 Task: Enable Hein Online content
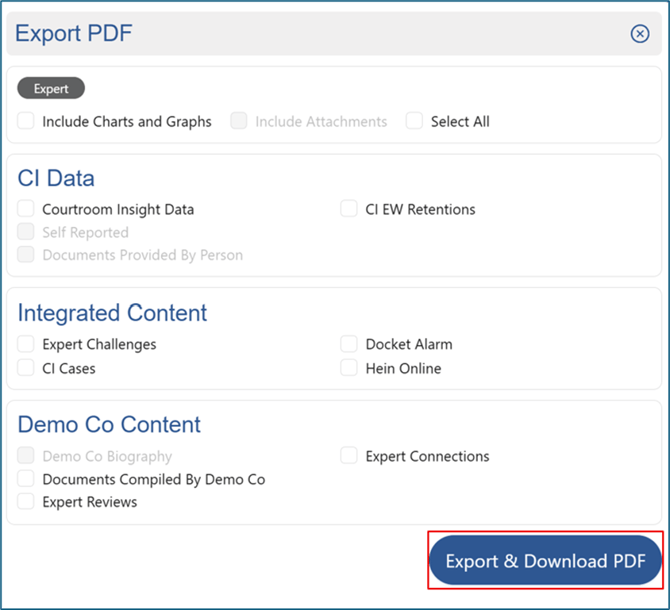point(349,368)
